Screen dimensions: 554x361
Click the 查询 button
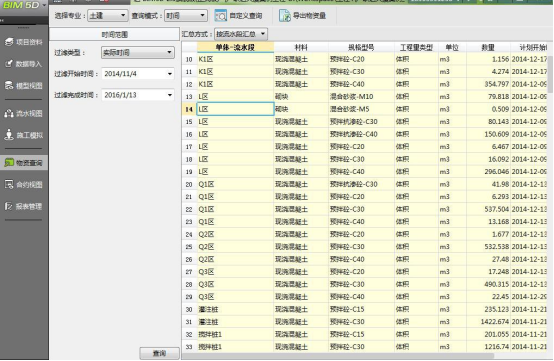[159, 353]
